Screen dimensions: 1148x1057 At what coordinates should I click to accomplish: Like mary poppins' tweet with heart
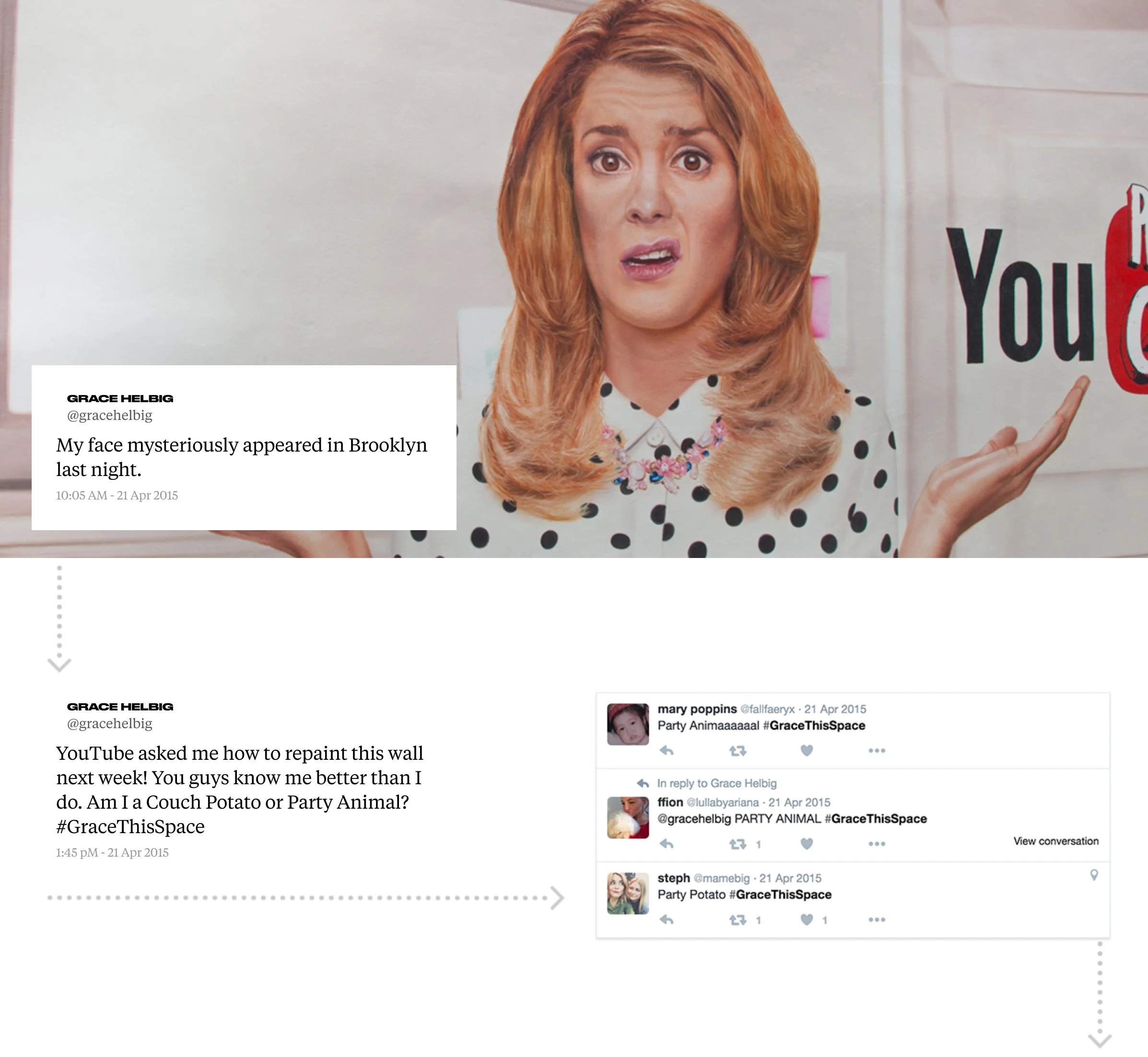pyautogui.click(x=807, y=750)
